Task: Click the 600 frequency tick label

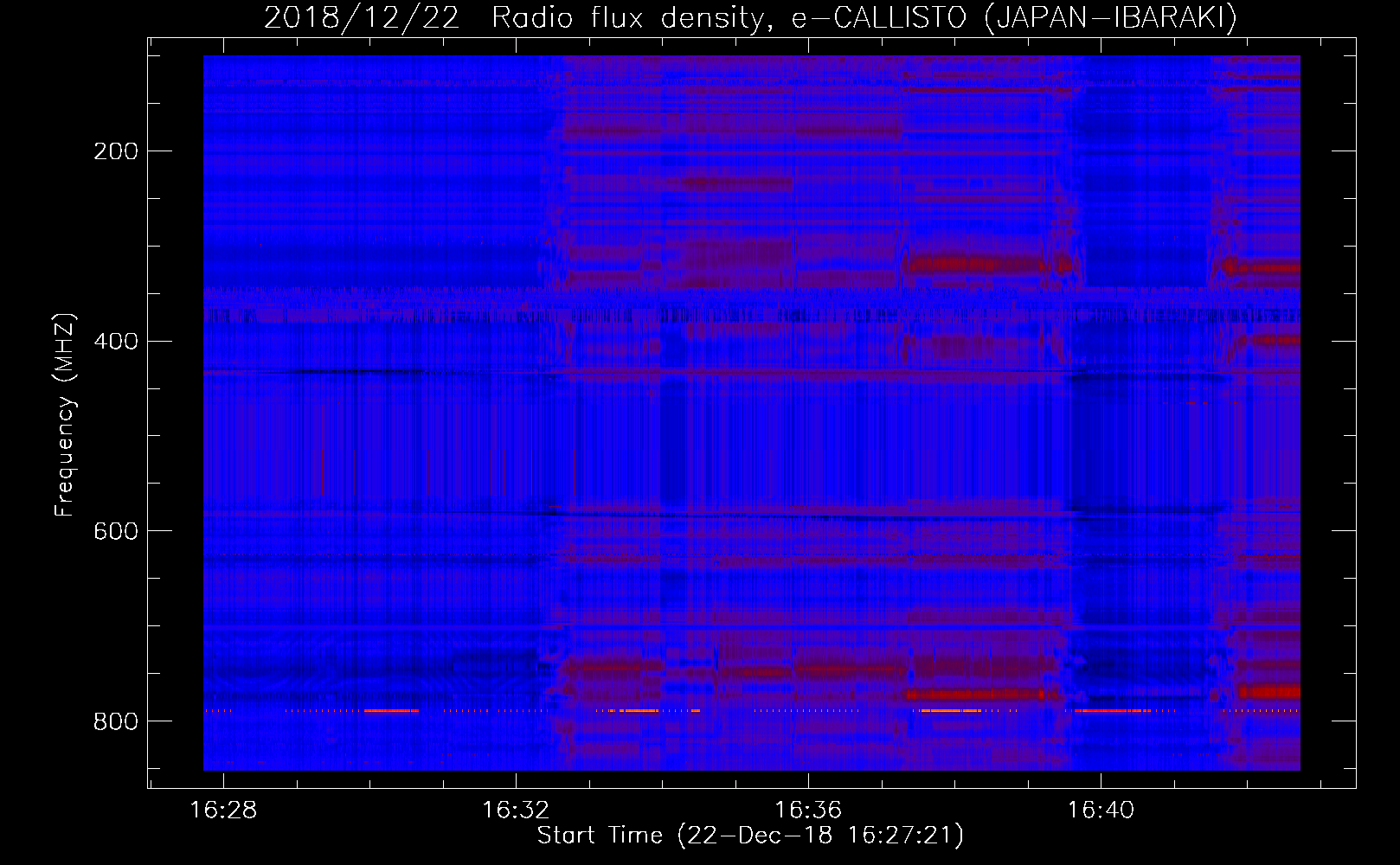Action: [x=116, y=531]
